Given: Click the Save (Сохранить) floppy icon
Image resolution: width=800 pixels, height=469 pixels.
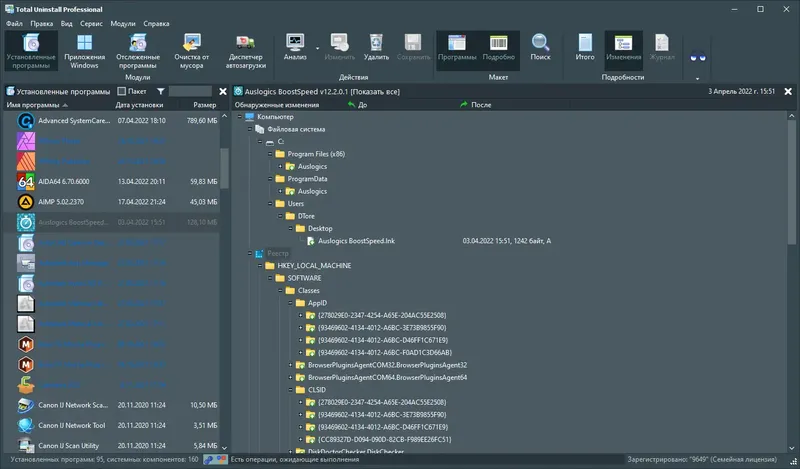Looking at the screenshot, I should point(413,43).
